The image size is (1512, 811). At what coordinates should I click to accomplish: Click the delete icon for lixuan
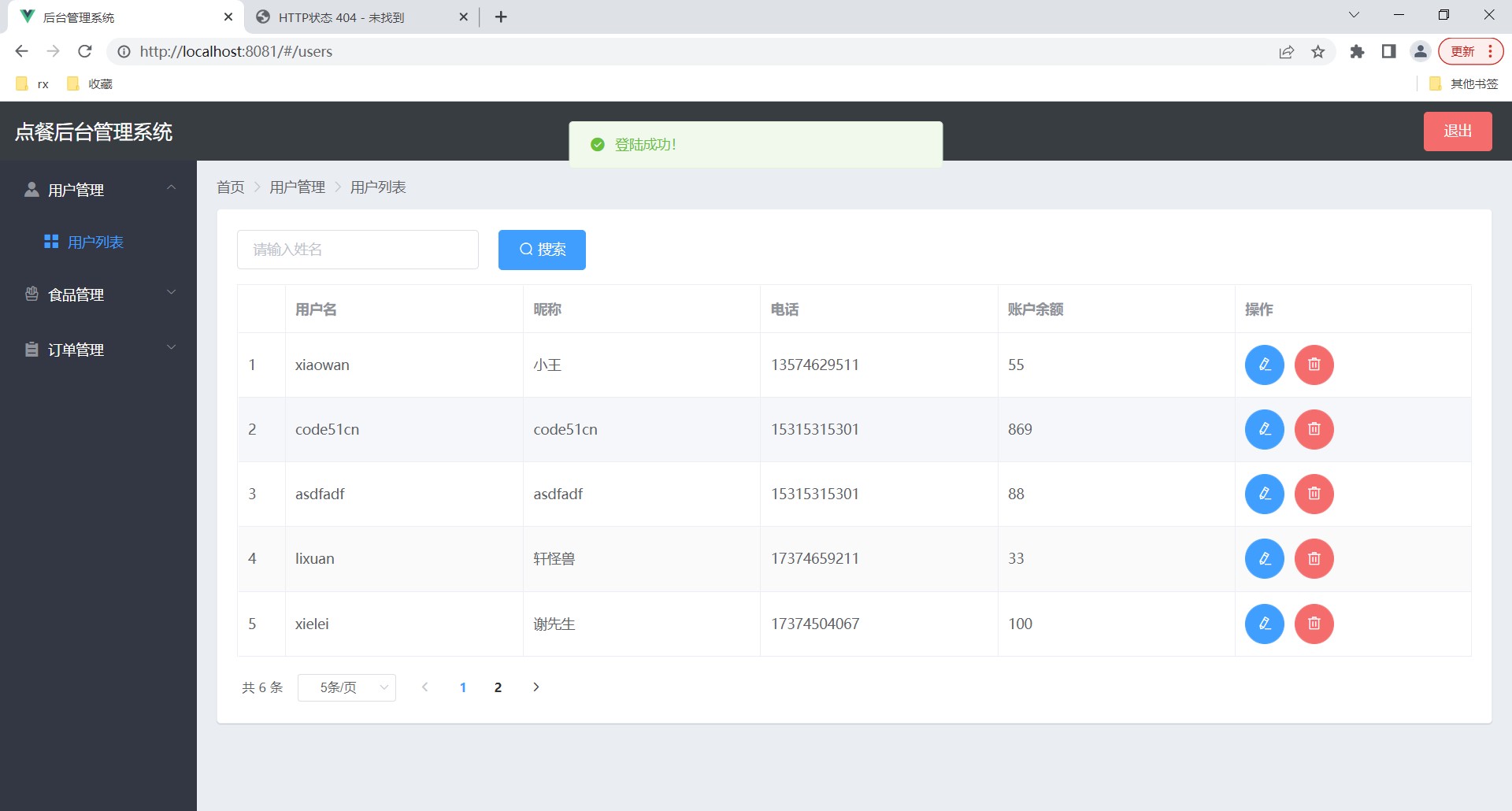click(1314, 558)
